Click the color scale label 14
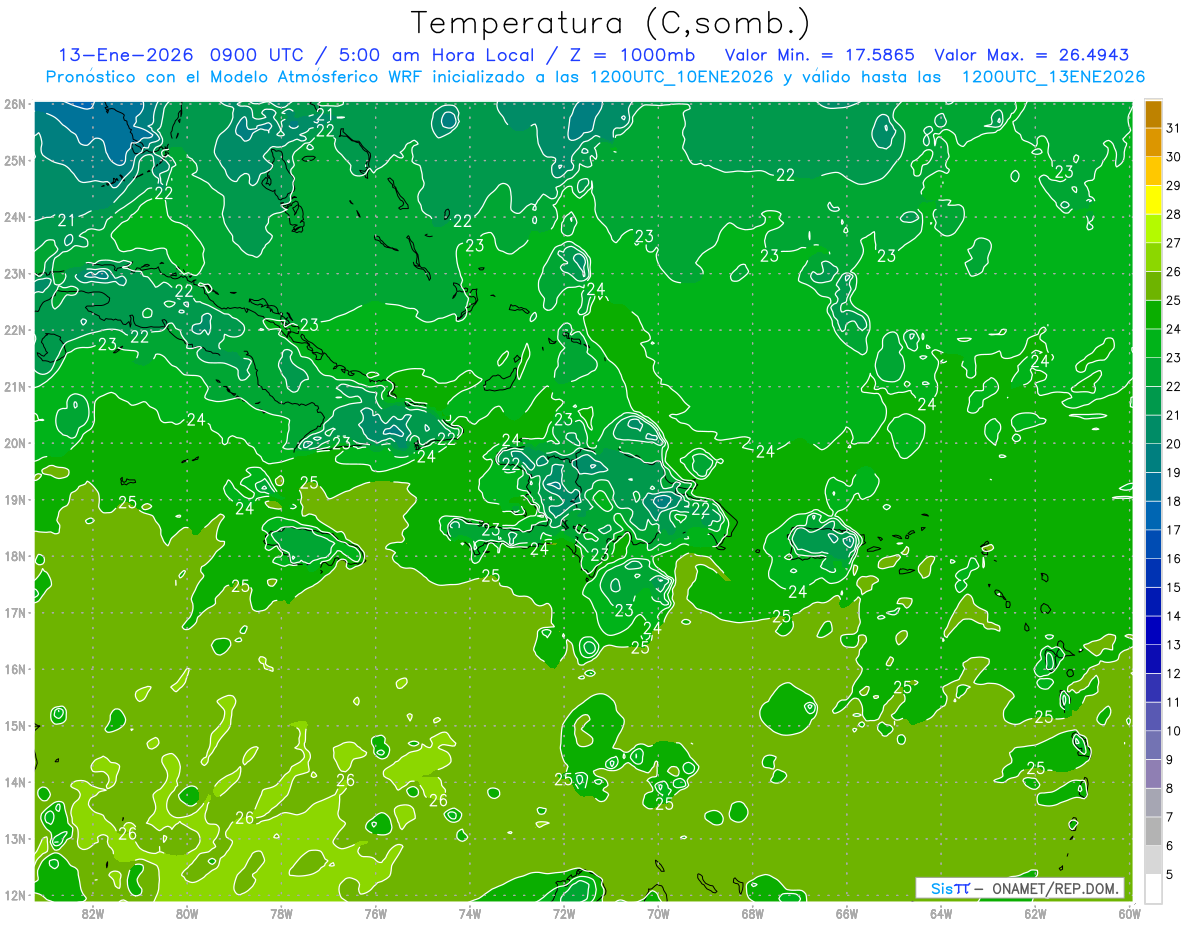Image resolution: width=1200 pixels, height=927 pixels. pyautogui.click(x=1173, y=616)
